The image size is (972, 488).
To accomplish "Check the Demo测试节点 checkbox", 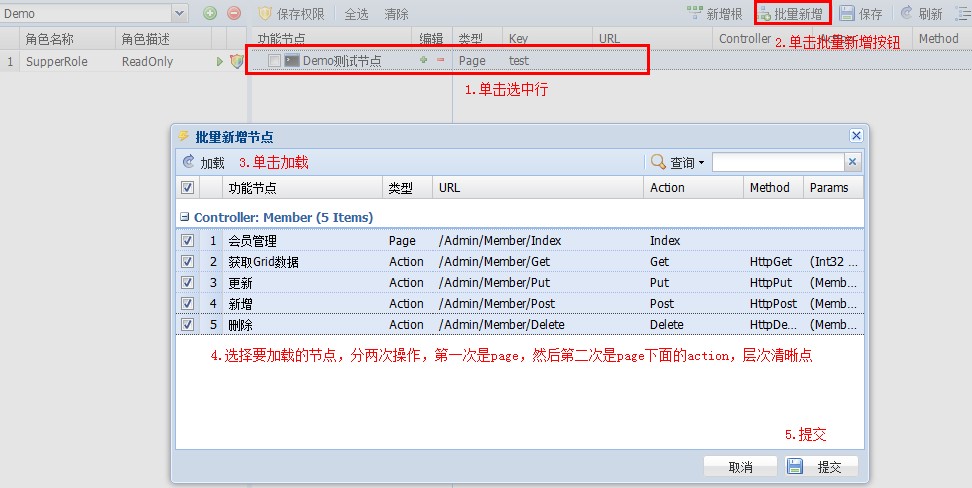I will coord(275,61).
